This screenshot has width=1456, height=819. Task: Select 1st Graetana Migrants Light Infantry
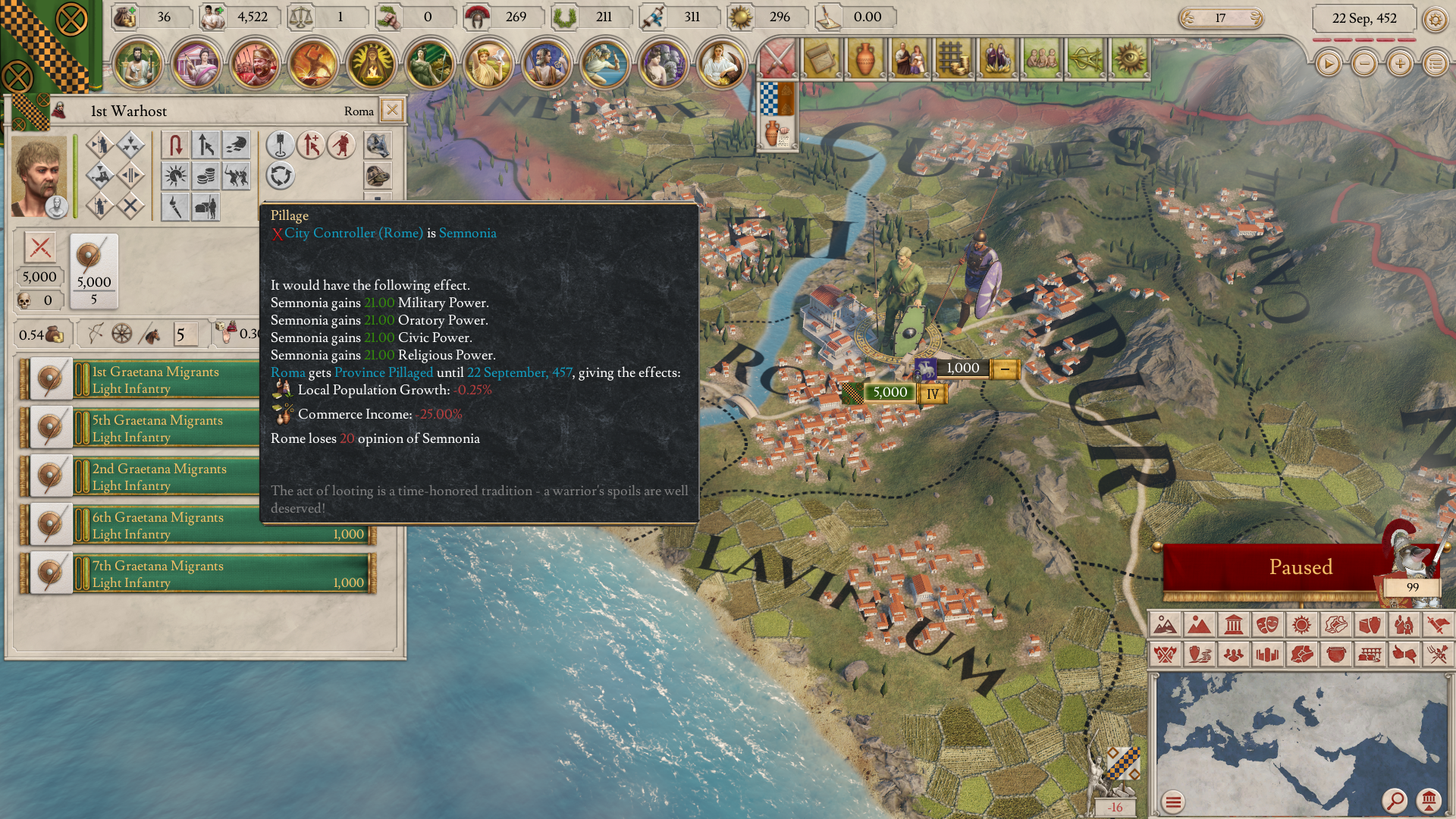(199, 379)
